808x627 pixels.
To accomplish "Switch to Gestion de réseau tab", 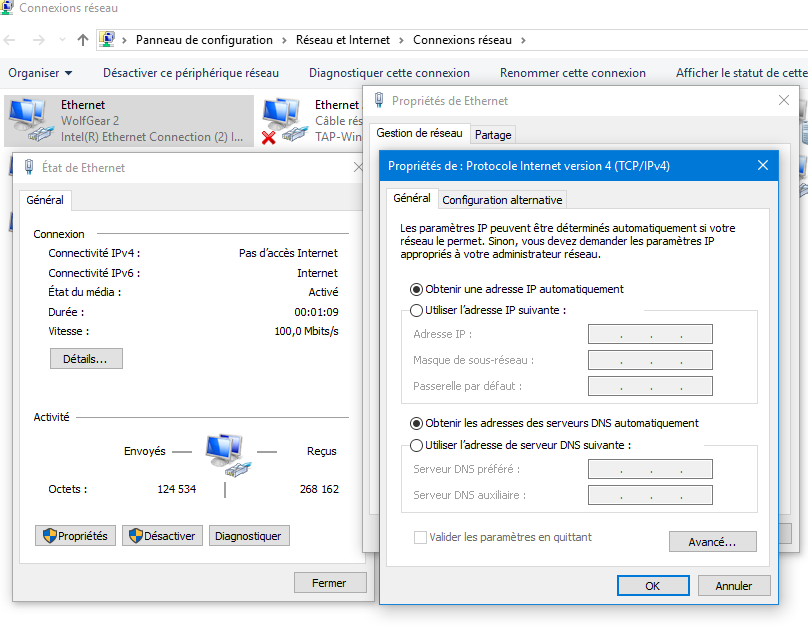I will [419, 133].
